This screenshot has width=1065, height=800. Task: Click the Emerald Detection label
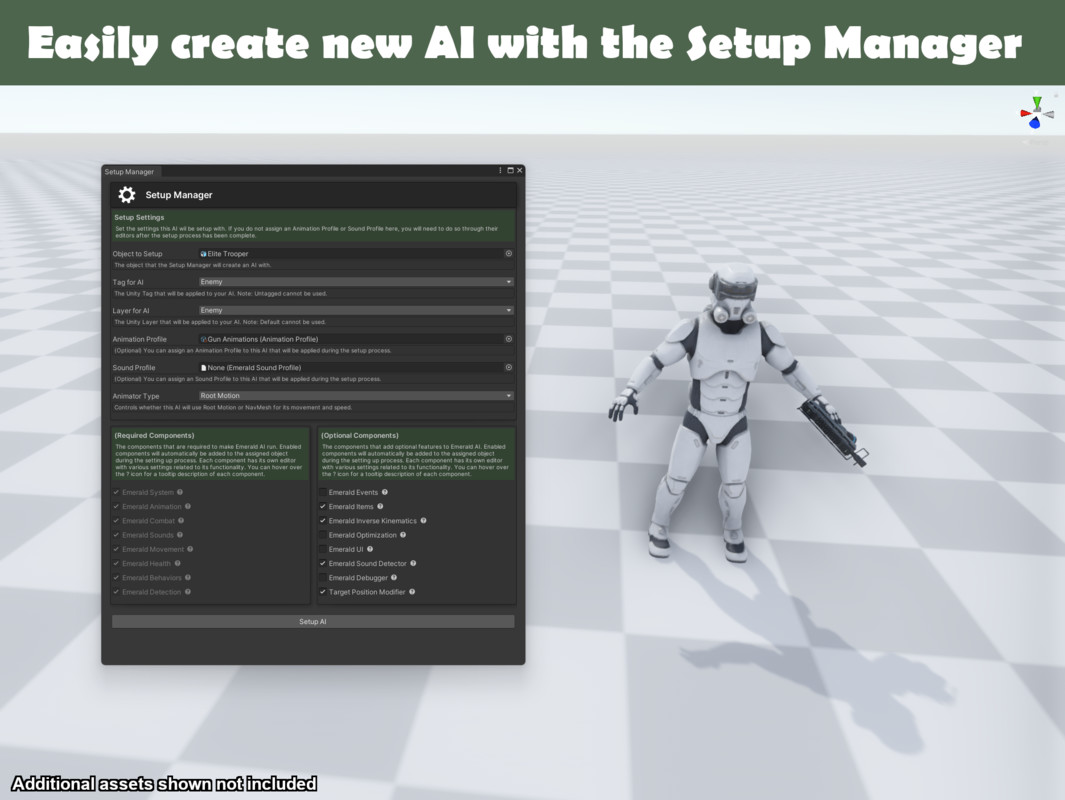point(152,592)
